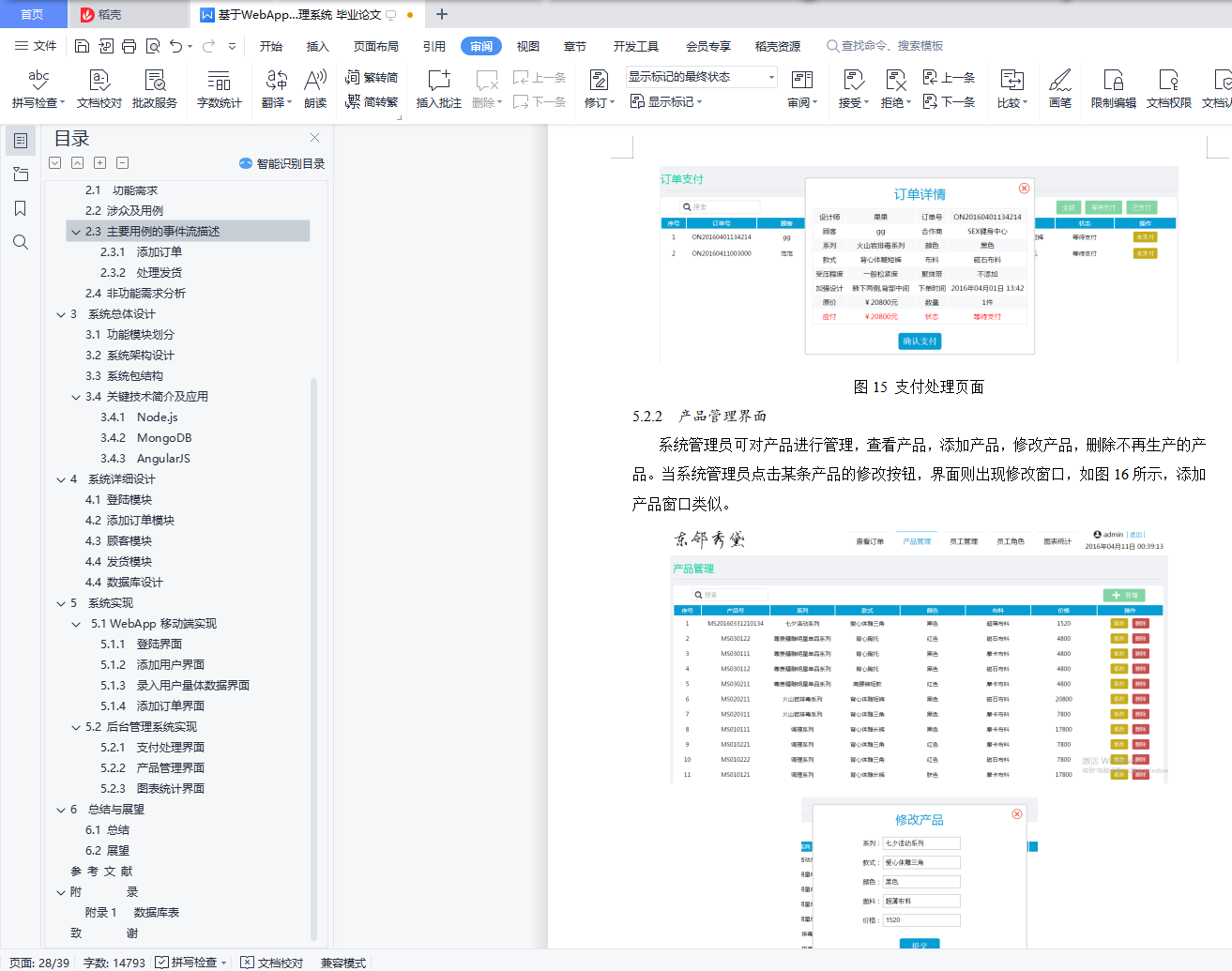1232x971 pixels.
Task: Open Print Preview from quick access toolbar
Action: click(x=152, y=46)
